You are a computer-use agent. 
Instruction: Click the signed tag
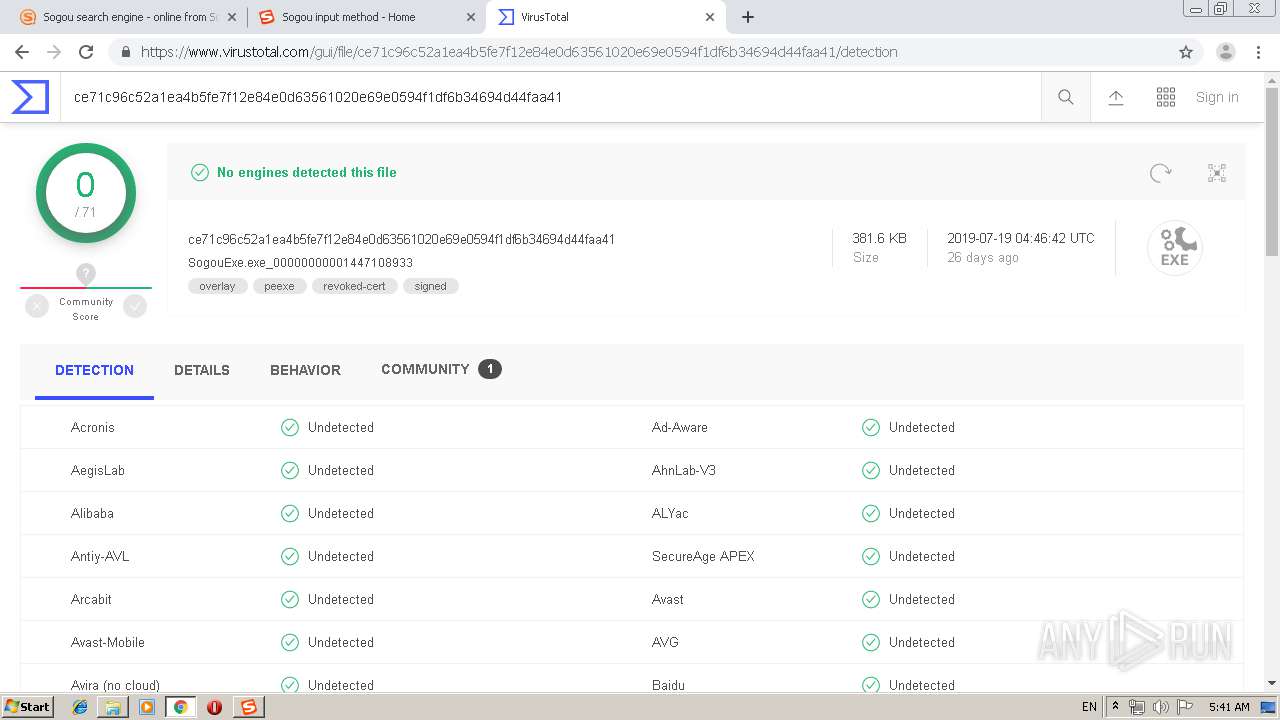coord(431,286)
